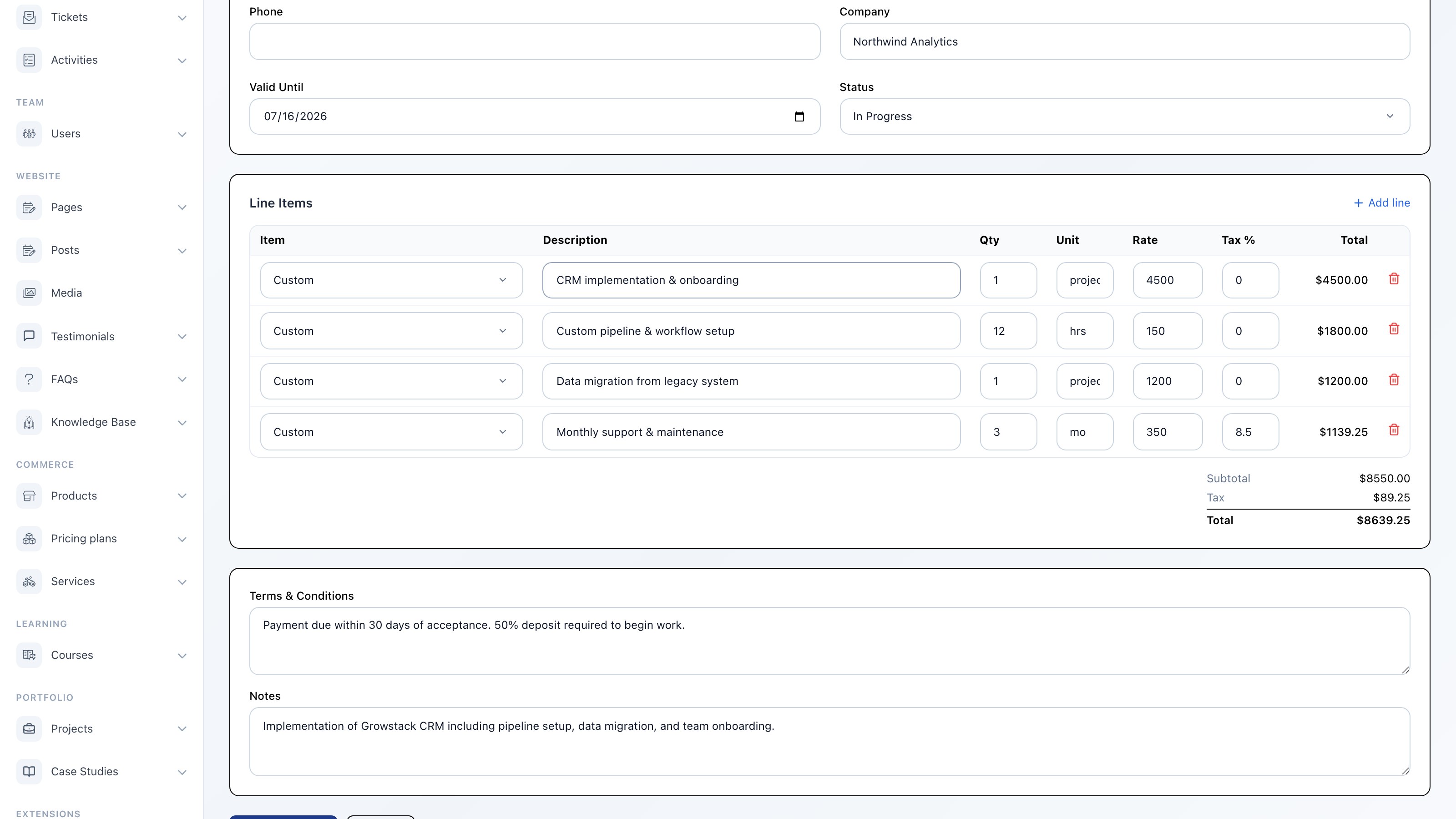
Task: Click Data migration from legacy system description
Action: click(751, 382)
